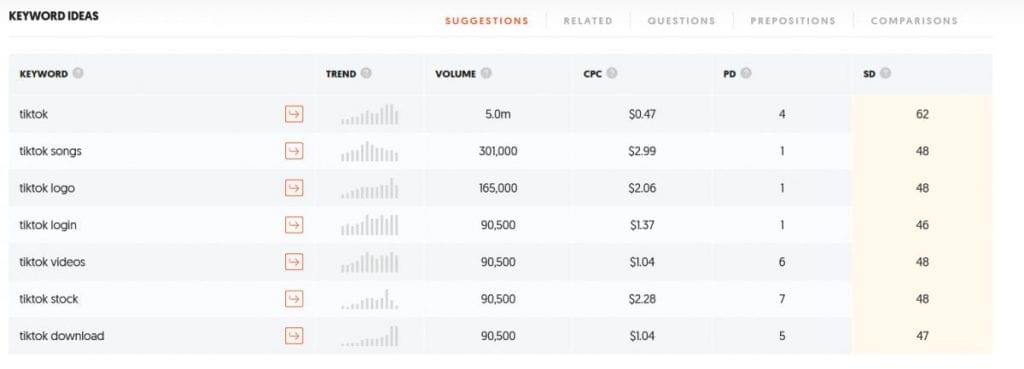1024x369 pixels.
Task: Open arrow icon for tiktok videos
Action: 295,262
